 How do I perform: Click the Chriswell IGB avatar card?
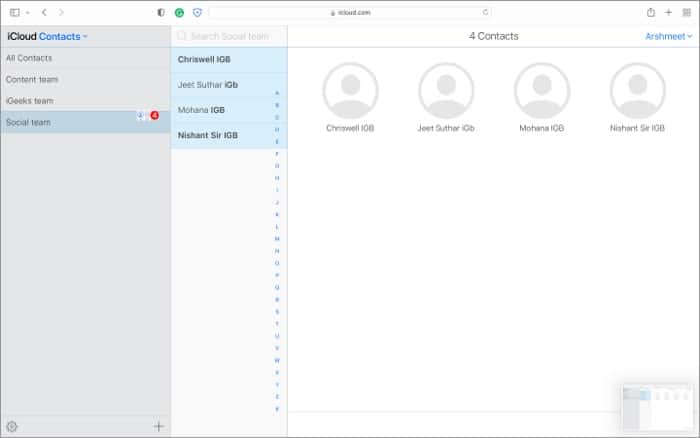(x=350, y=97)
